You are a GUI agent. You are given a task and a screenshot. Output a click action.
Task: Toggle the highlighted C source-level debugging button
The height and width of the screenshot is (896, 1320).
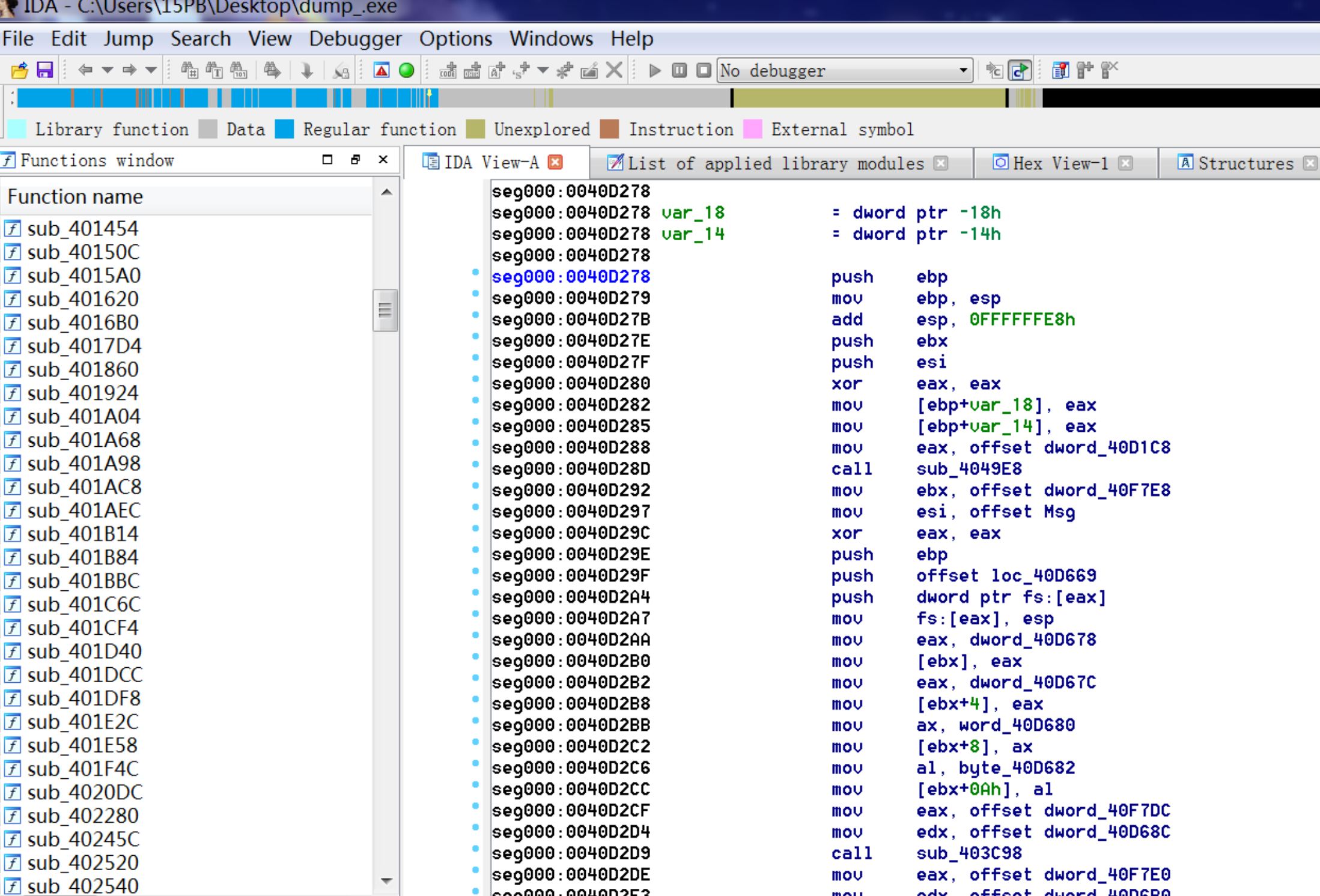pos(1020,70)
